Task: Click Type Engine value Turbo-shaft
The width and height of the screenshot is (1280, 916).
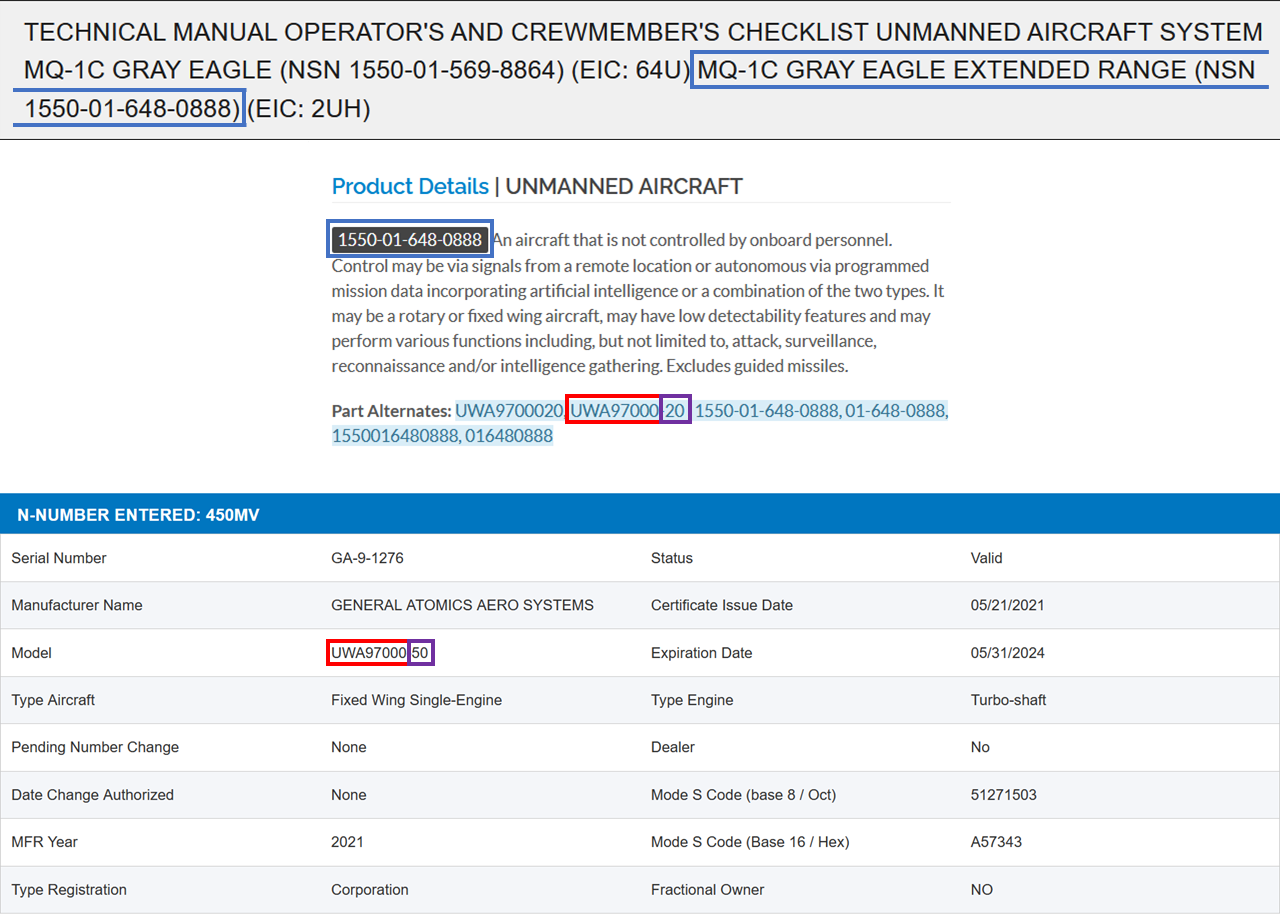Action: pos(1008,700)
